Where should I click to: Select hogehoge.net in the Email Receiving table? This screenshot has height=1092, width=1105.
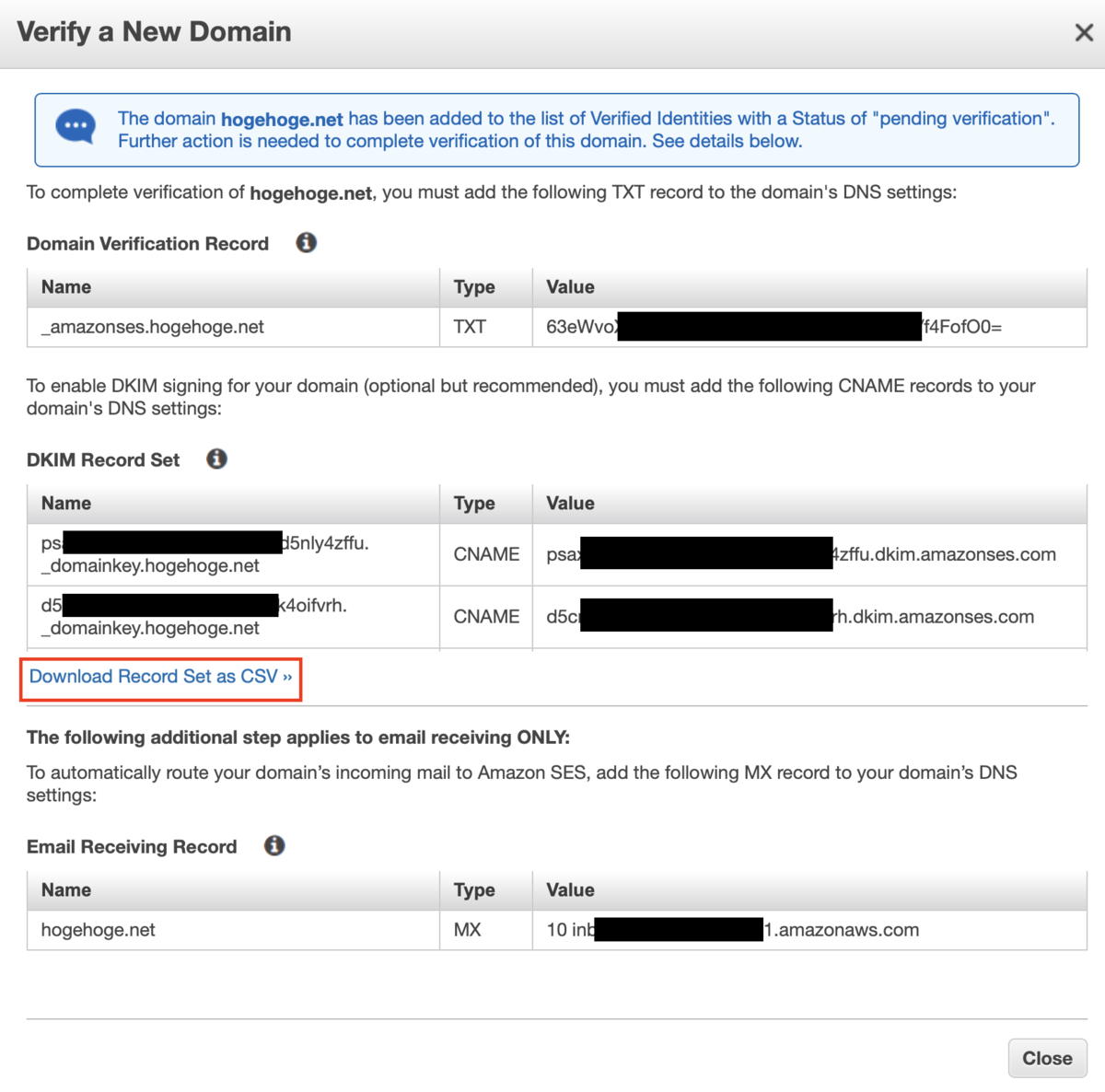[233, 930]
